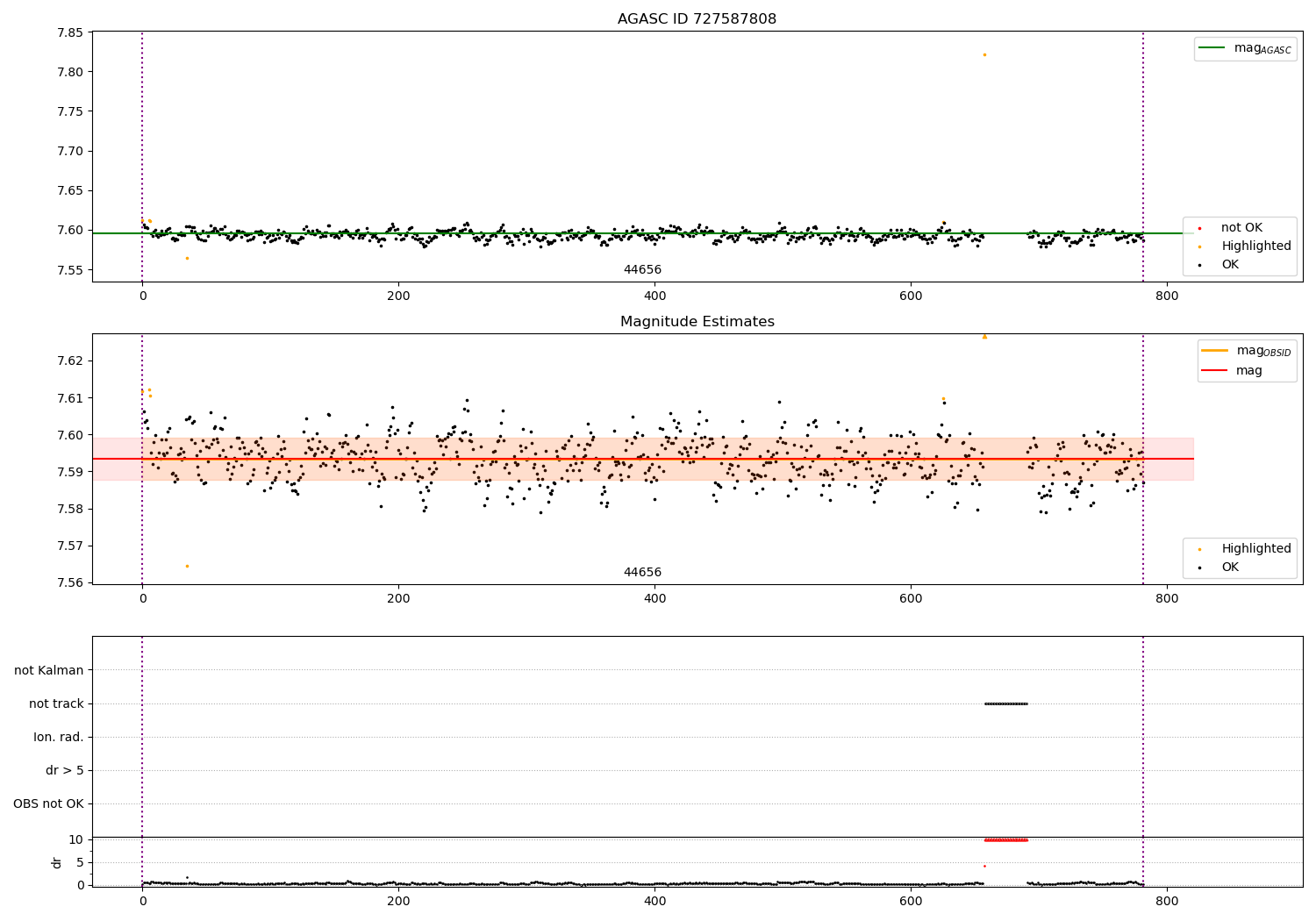Click the orange outlier point near 7.565 in middle plot
This screenshot has height=921, width=1316.
point(187,566)
